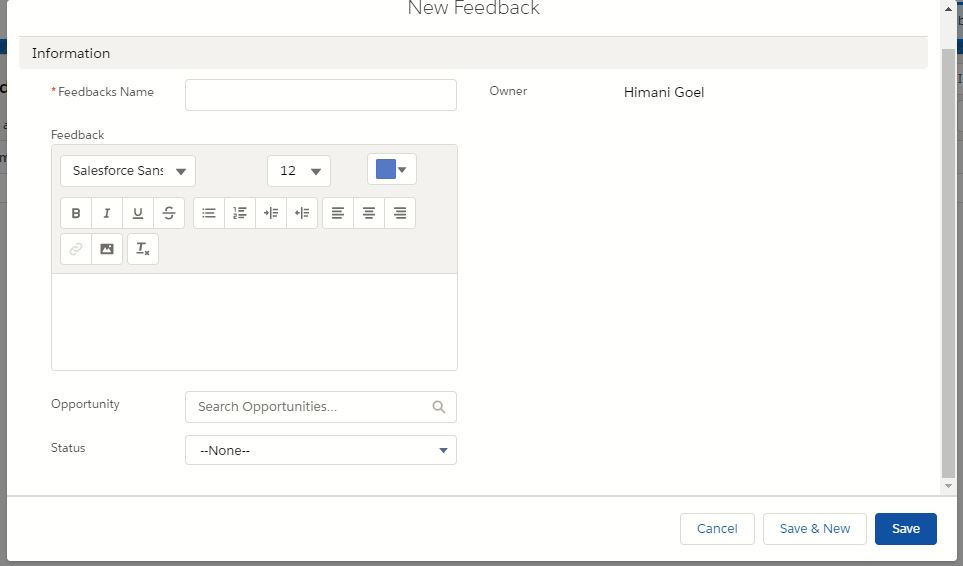Align text to the right

(x=400, y=213)
